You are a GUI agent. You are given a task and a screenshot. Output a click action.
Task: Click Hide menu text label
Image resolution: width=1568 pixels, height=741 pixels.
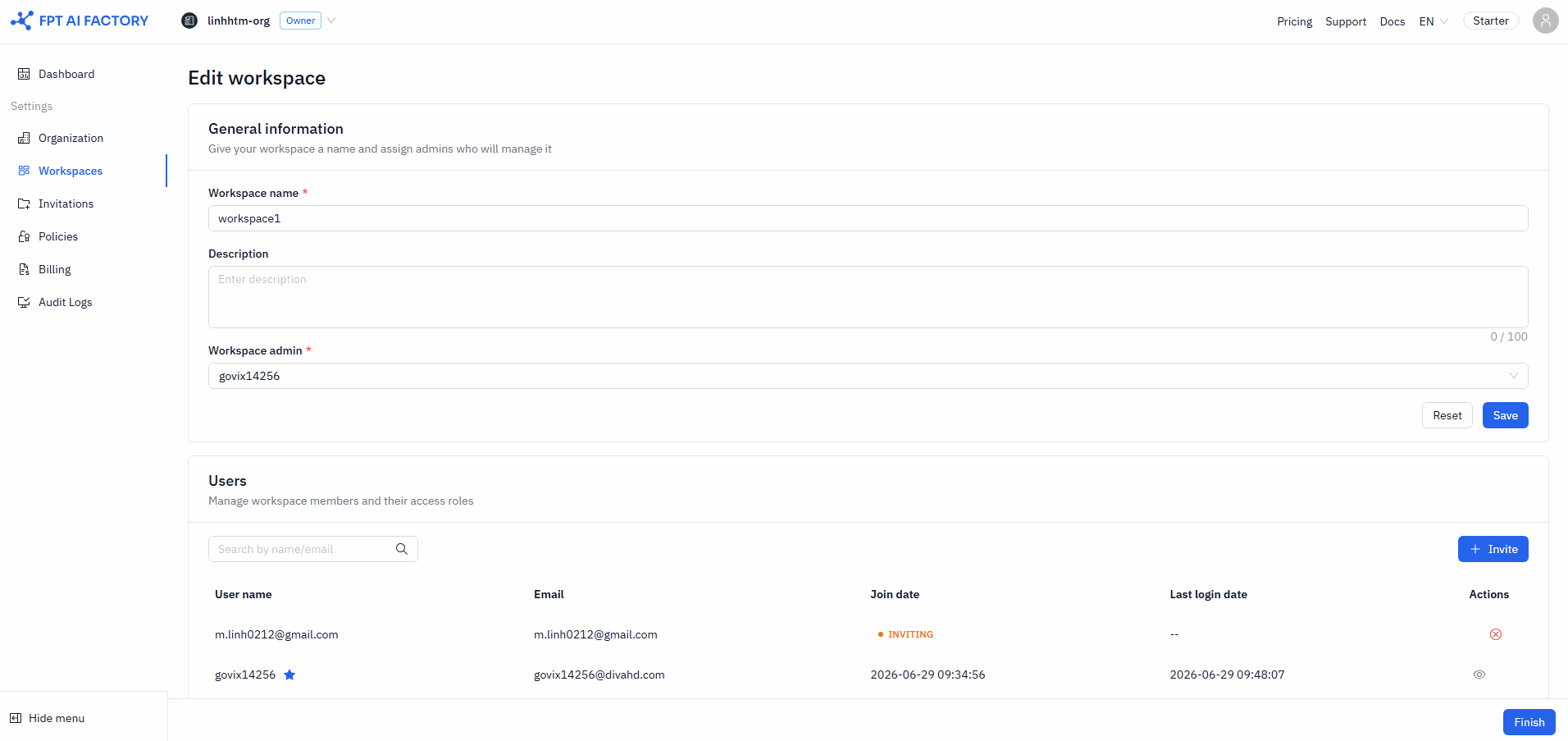click(57, 718)
